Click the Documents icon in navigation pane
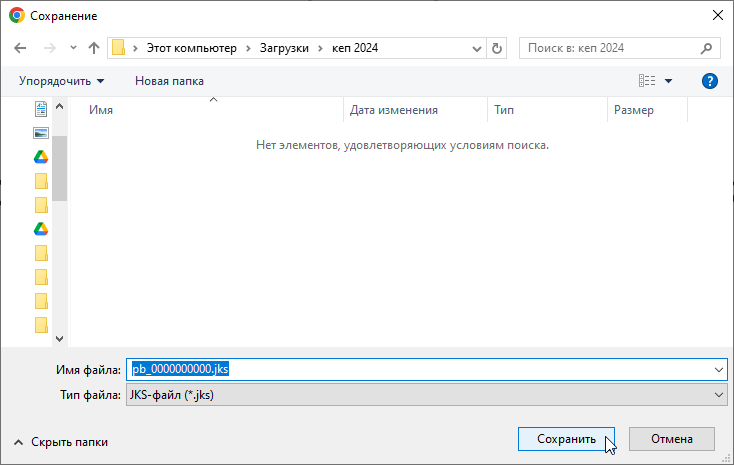 pos(41,108)
